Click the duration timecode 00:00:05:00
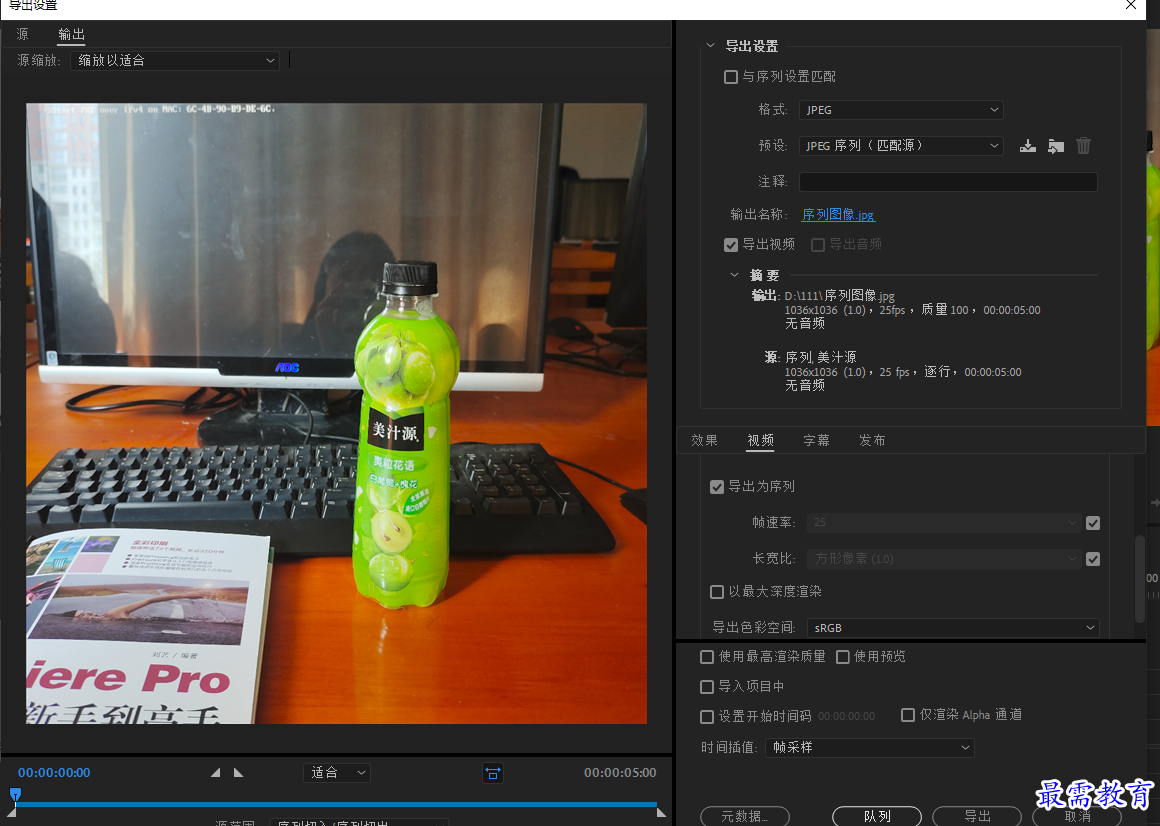This screenshot has height=826, width=1160. click(x=620, y=773)
